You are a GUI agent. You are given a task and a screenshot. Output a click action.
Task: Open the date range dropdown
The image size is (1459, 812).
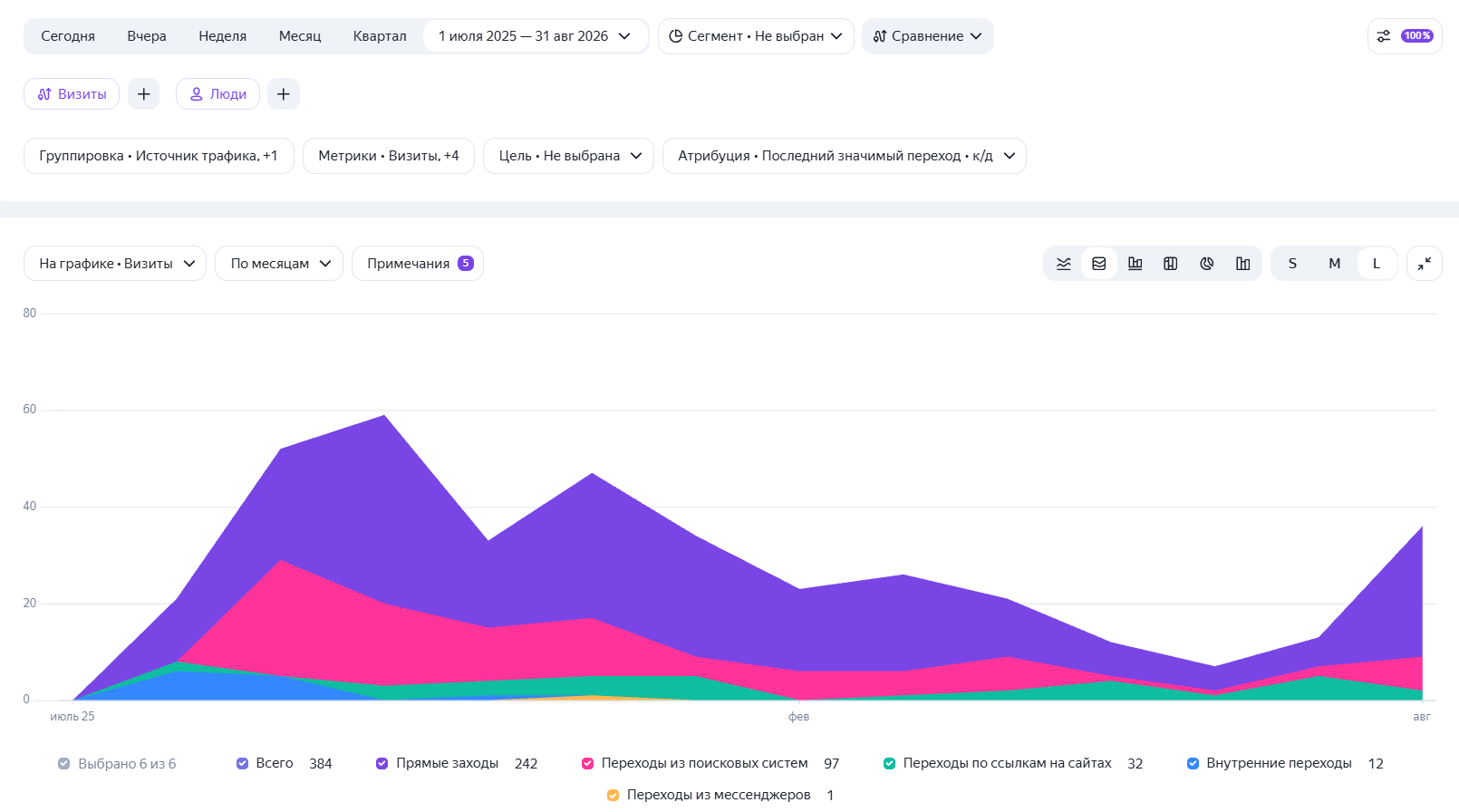tap(535, 36)
